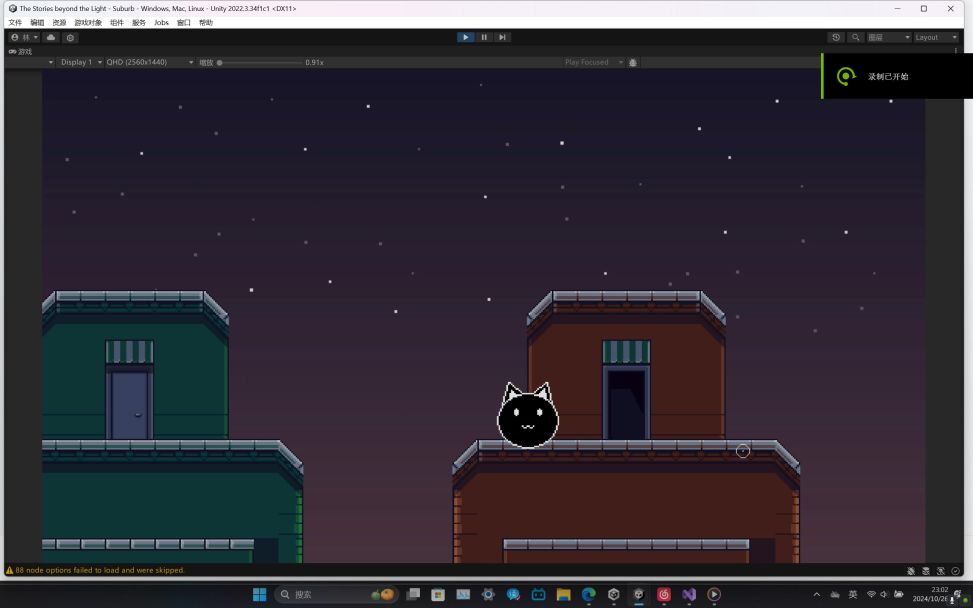Open the Jobs menu
Screen dimensions: 973x608
pos(161,22)
